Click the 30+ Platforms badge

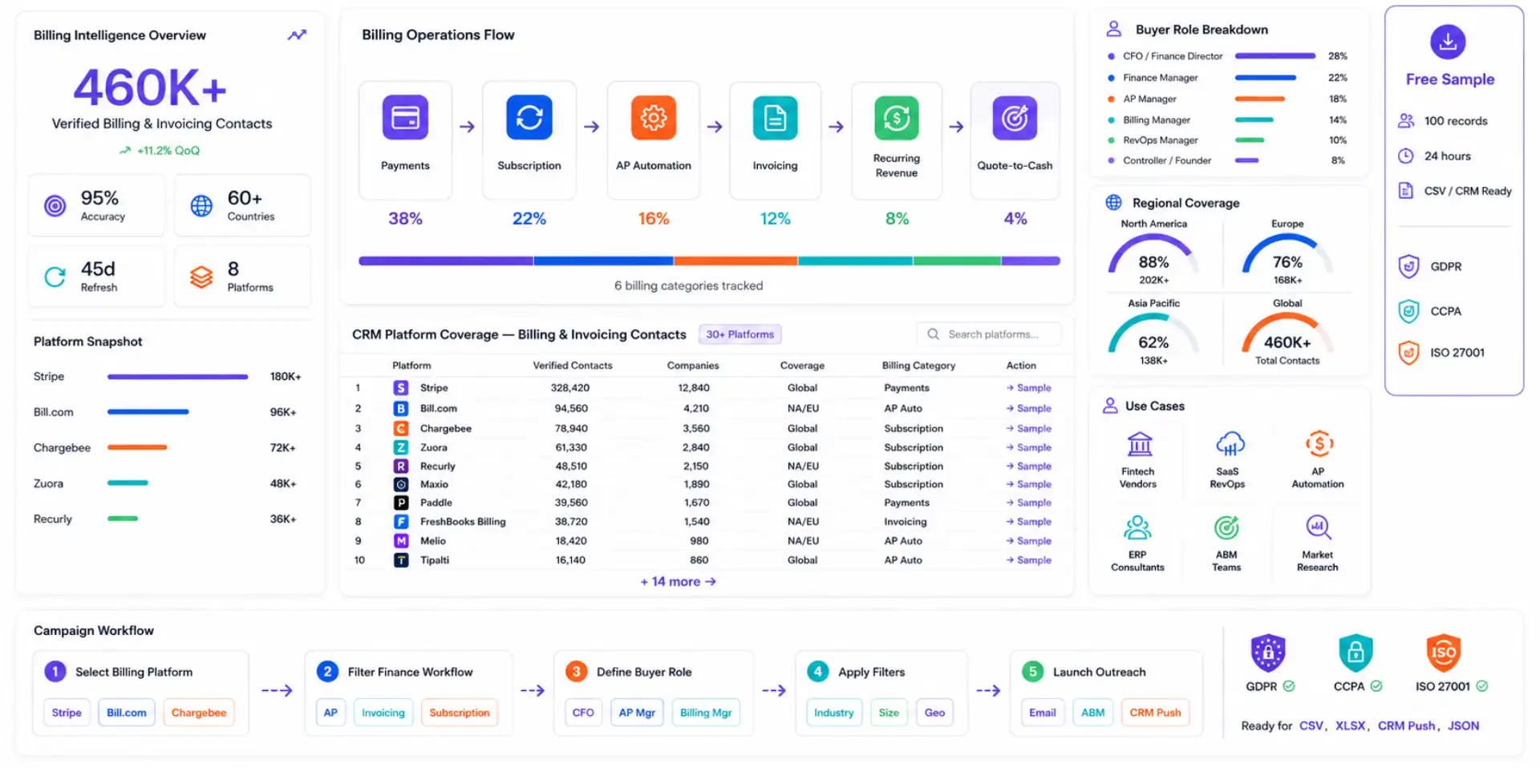coord(740,334)
